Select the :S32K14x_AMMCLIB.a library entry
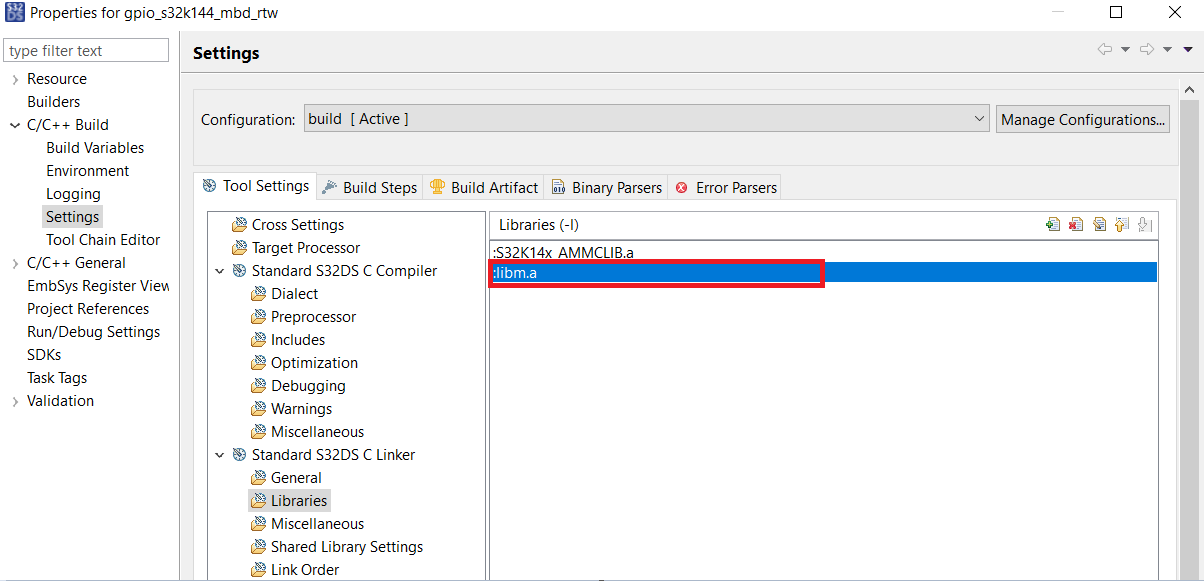Image resolution: width=1204 pixels, height=581 pixels. click(563, 252)
